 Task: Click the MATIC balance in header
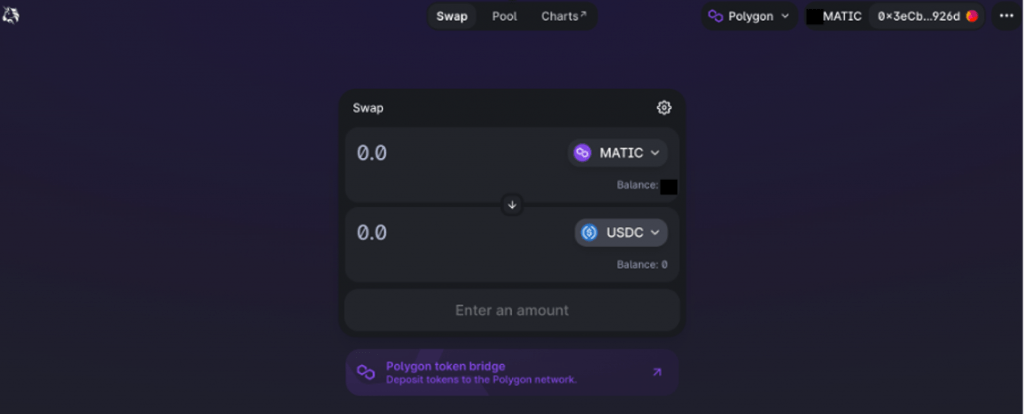(835, 16)
